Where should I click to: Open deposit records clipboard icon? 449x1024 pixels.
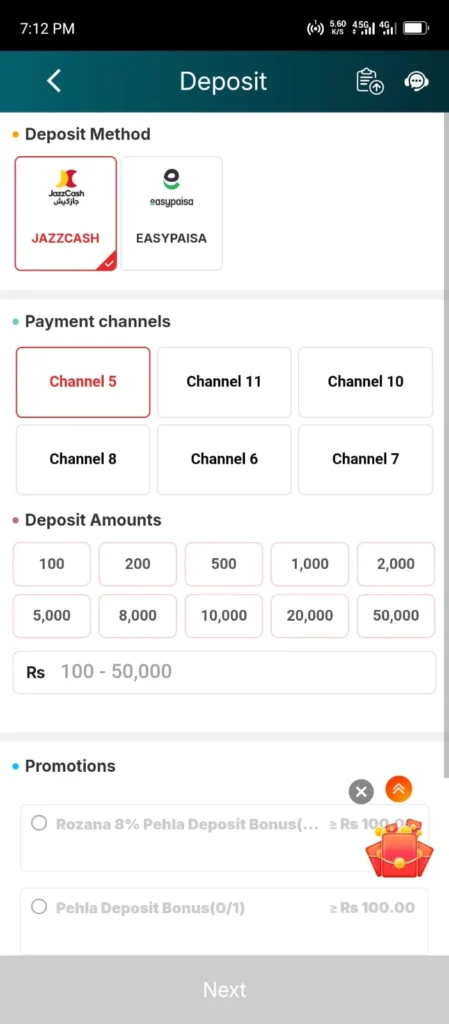click(369, 82)
